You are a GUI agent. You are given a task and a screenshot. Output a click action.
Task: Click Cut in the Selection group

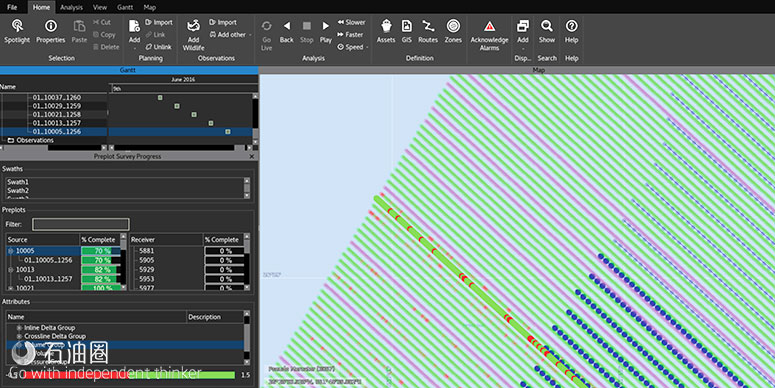click(x=101, y=22)
